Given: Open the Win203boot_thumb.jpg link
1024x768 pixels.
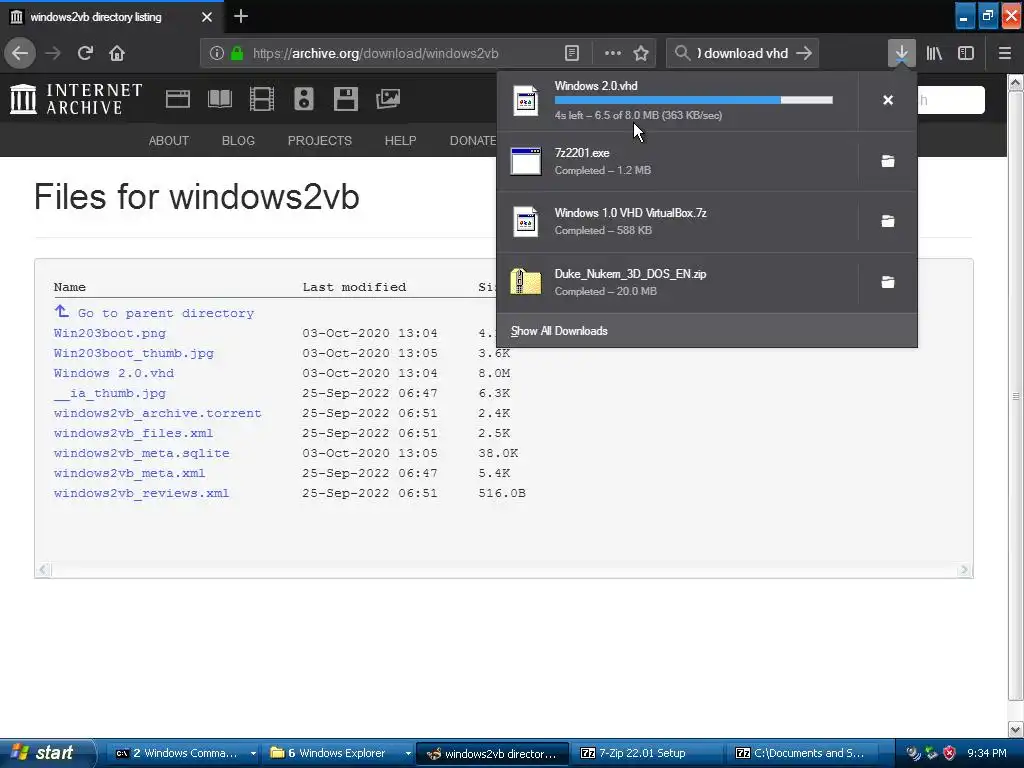Looking at the screenshot, I should (x=134, y=353).
